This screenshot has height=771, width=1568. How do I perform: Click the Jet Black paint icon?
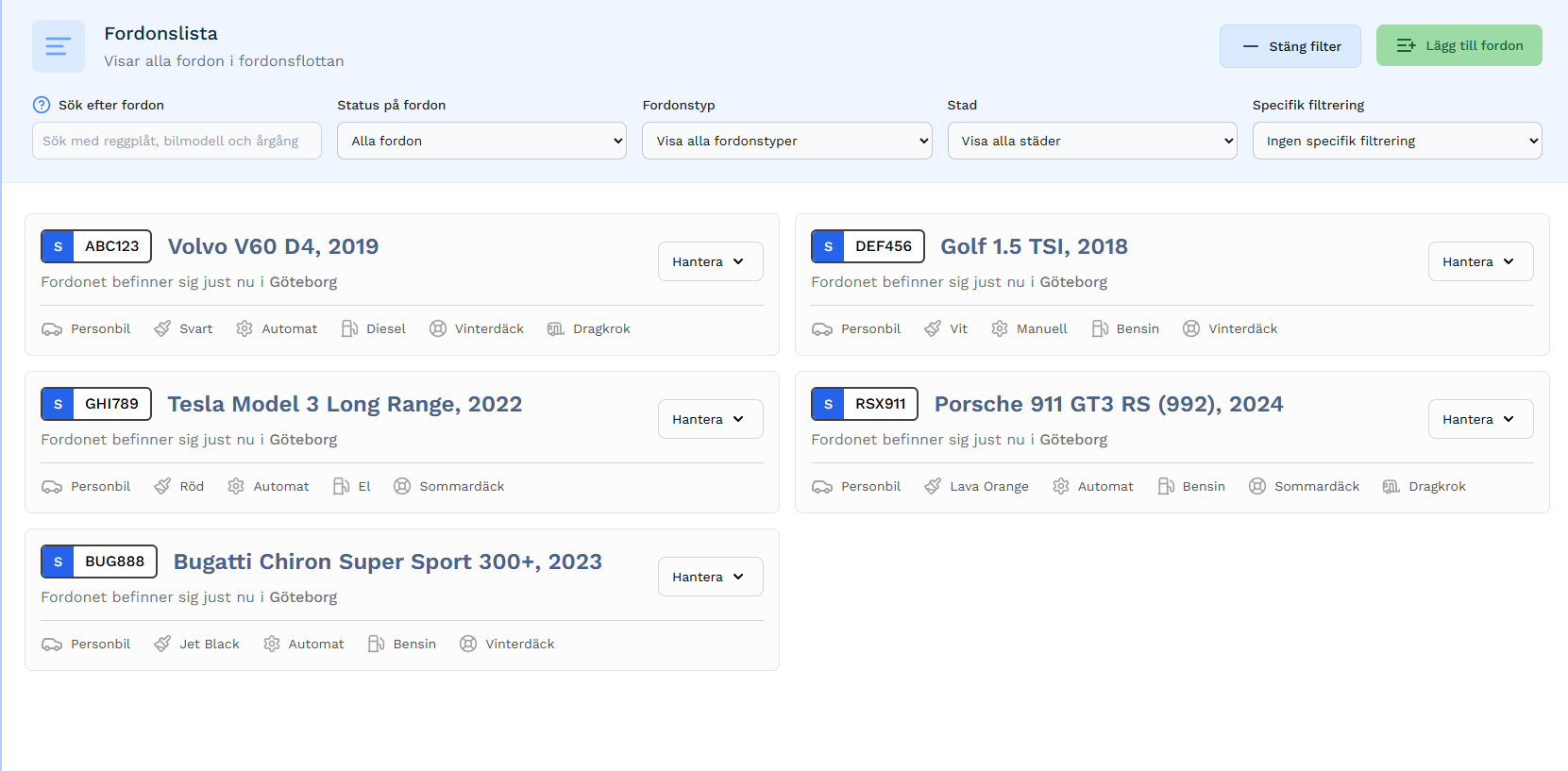pyautogui.click(x=162, y=644)
